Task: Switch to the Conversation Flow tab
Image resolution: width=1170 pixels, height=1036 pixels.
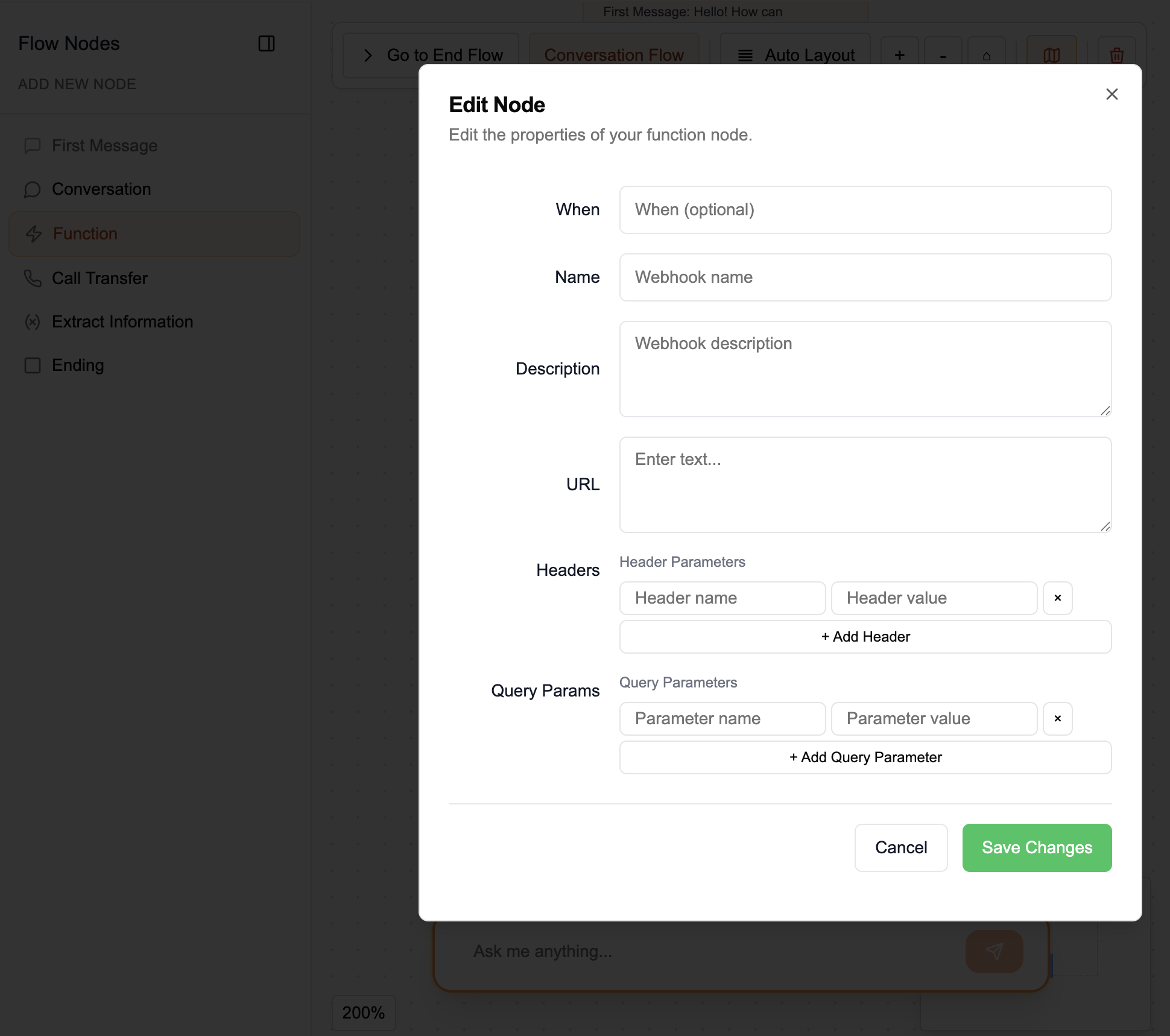Action: point(615,55)
